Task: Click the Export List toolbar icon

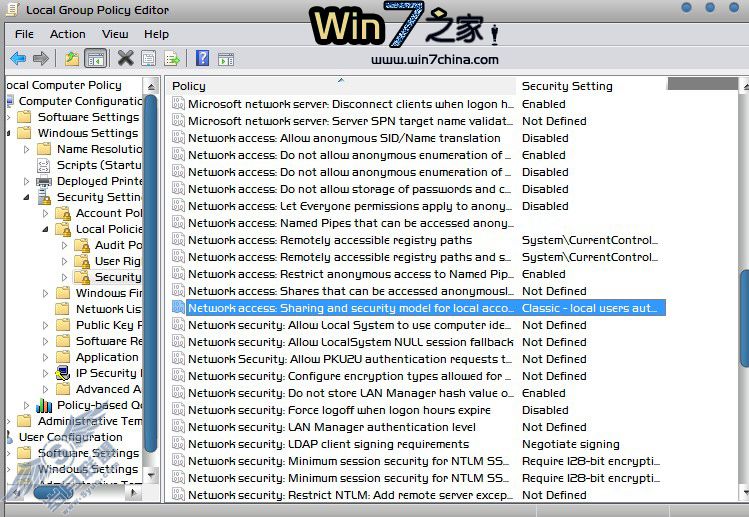Action: [172, 59]
